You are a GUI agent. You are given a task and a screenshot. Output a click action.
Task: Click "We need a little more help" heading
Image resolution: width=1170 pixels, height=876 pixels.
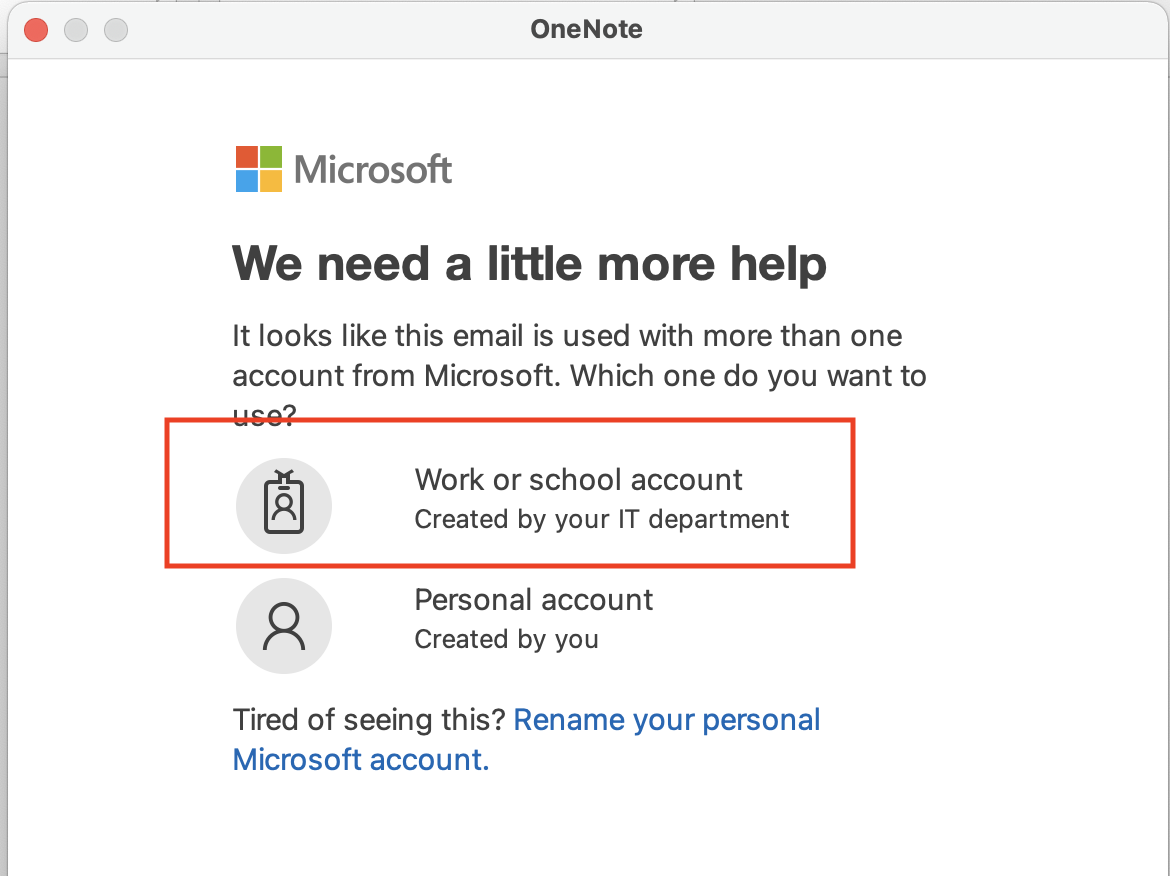point(529,264)
